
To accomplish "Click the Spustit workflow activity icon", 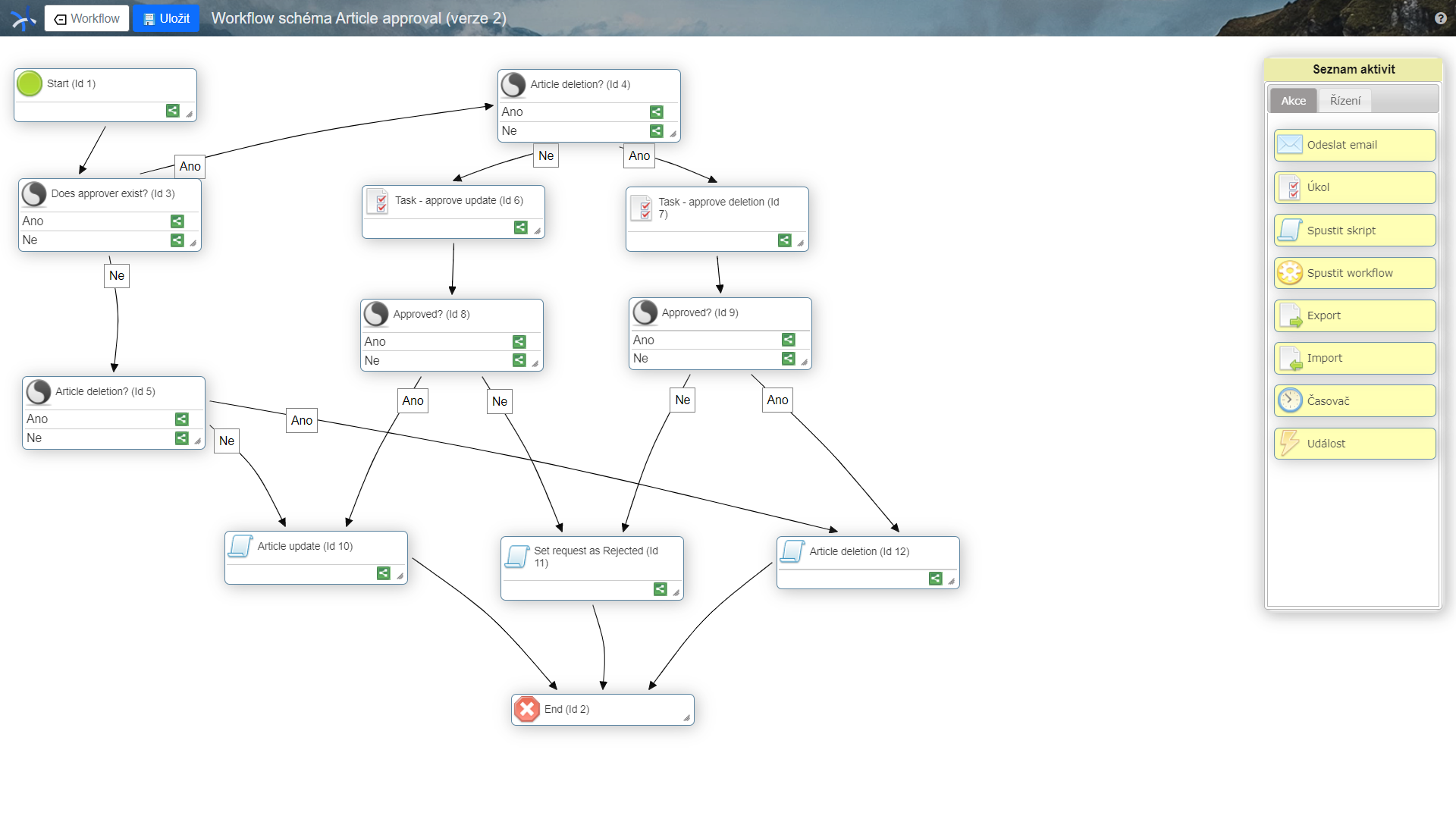I will point(1290,273).
